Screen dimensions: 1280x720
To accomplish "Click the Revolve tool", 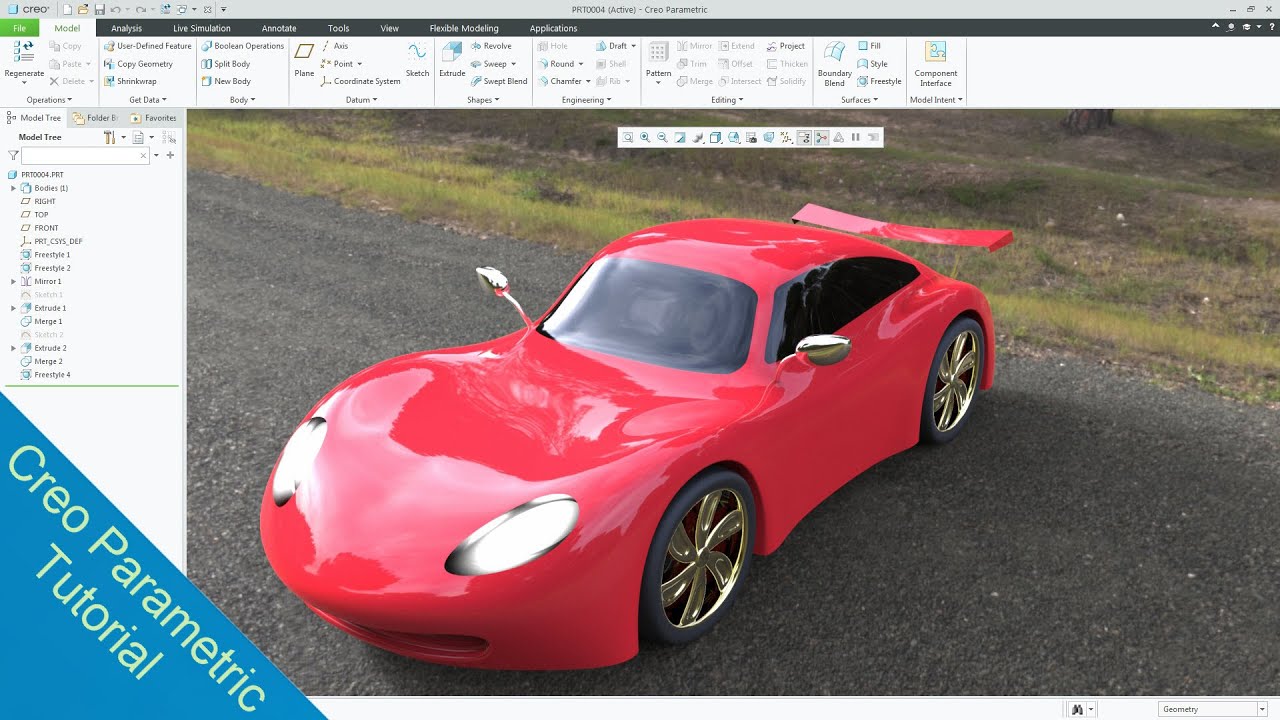I will tap(490, 46).
